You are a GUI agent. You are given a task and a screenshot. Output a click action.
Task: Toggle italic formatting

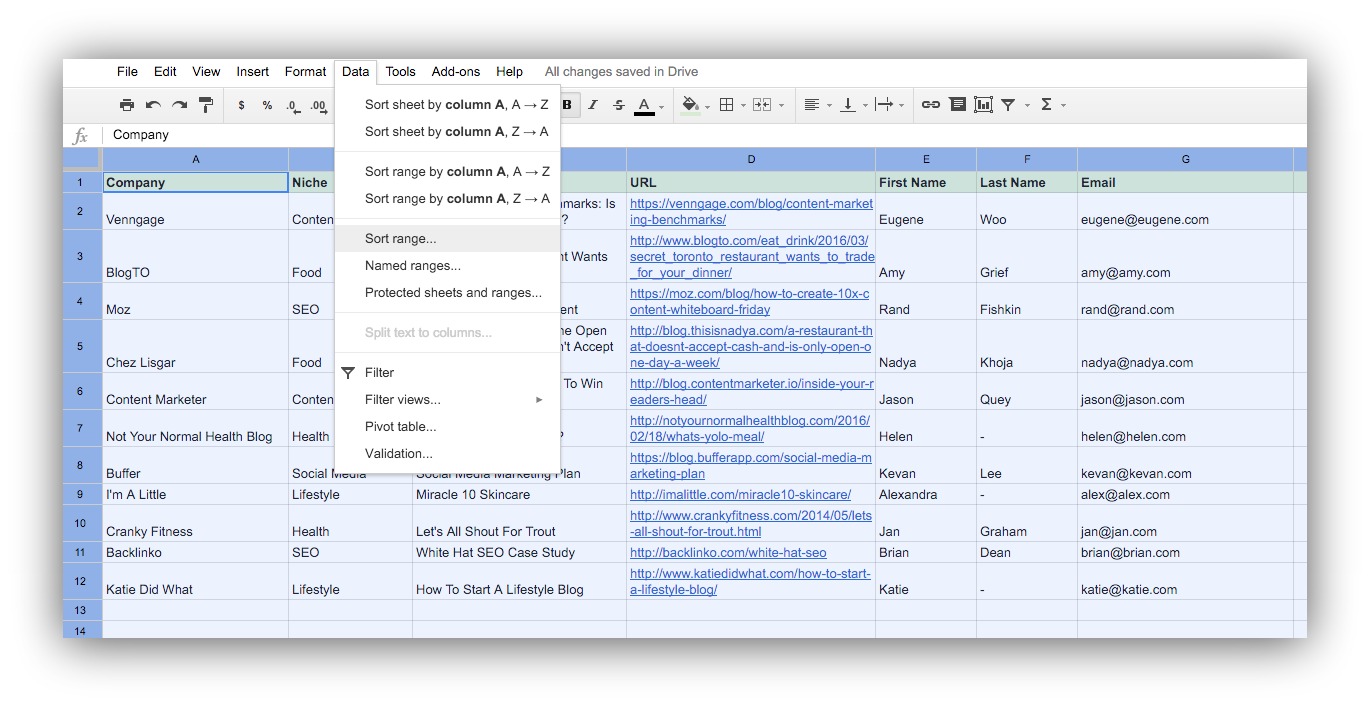(x=593, y=105)
